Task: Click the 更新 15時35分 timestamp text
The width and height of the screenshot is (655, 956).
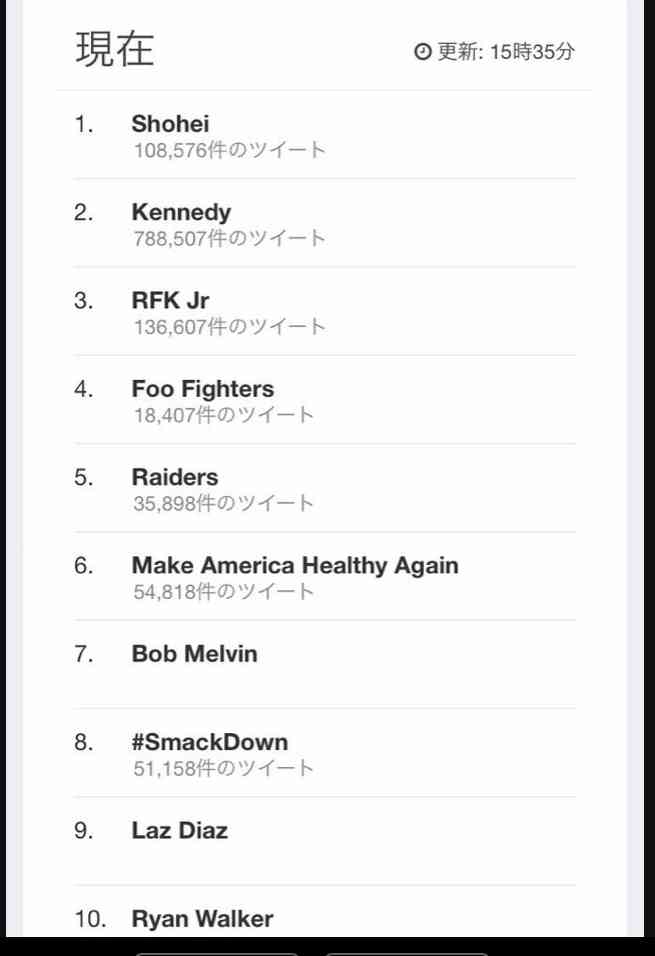Action: point(506,52)
